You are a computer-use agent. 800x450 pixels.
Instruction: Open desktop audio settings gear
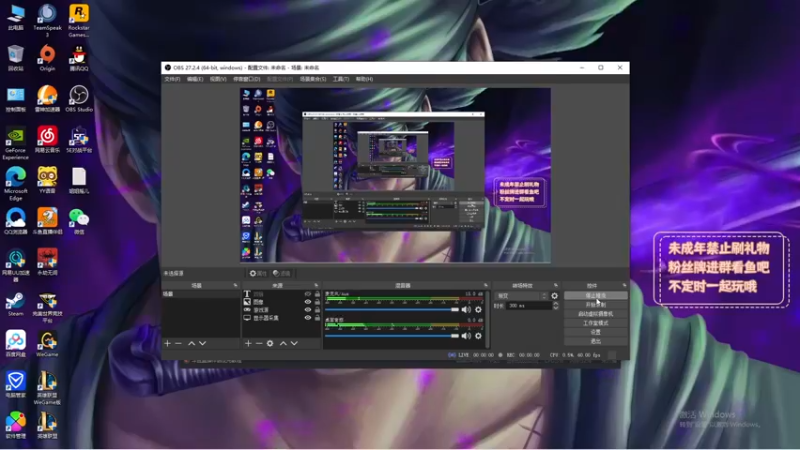478,336
